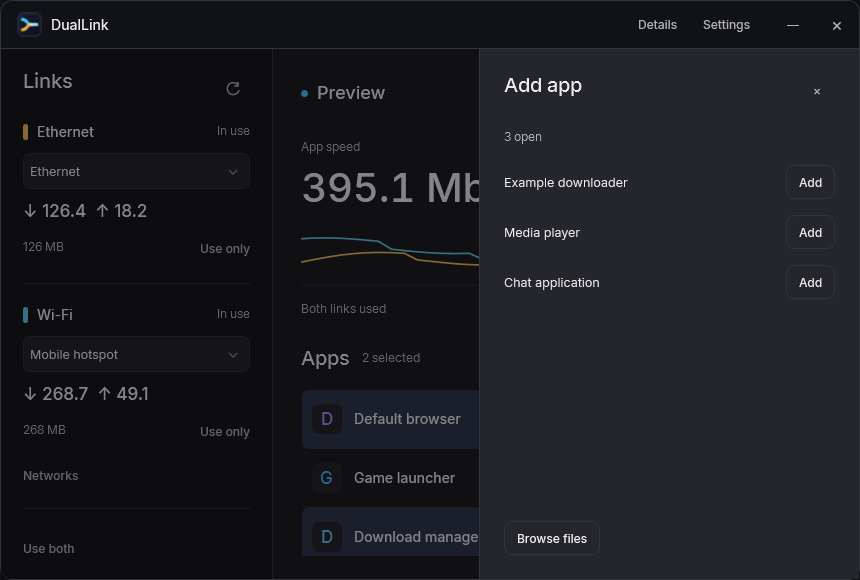Add the Media player app
860x580 pixels.
pyautogui.click(x=810, y=233)
